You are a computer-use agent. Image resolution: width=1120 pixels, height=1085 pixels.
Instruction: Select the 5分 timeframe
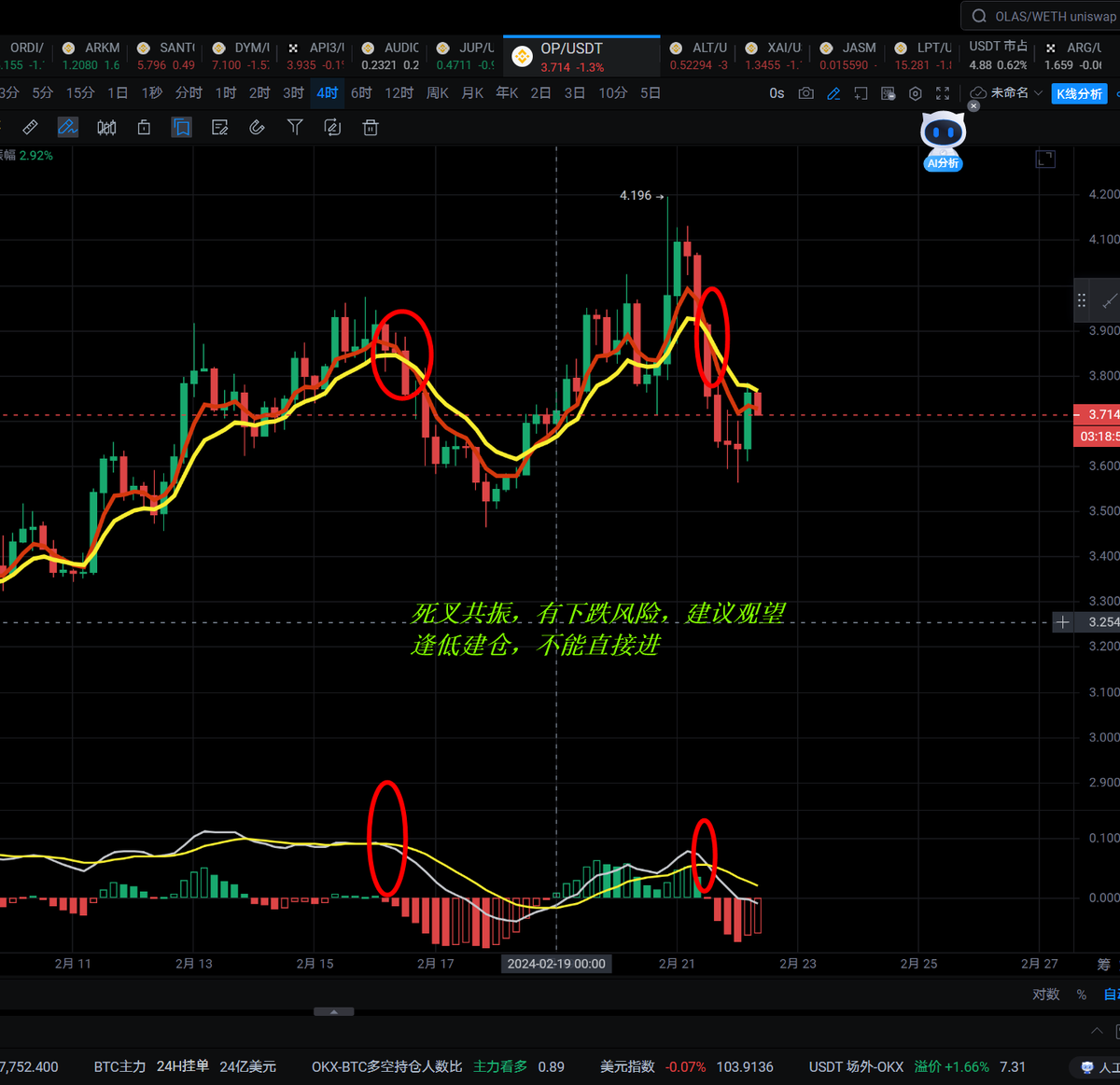(x=43, y=93)
